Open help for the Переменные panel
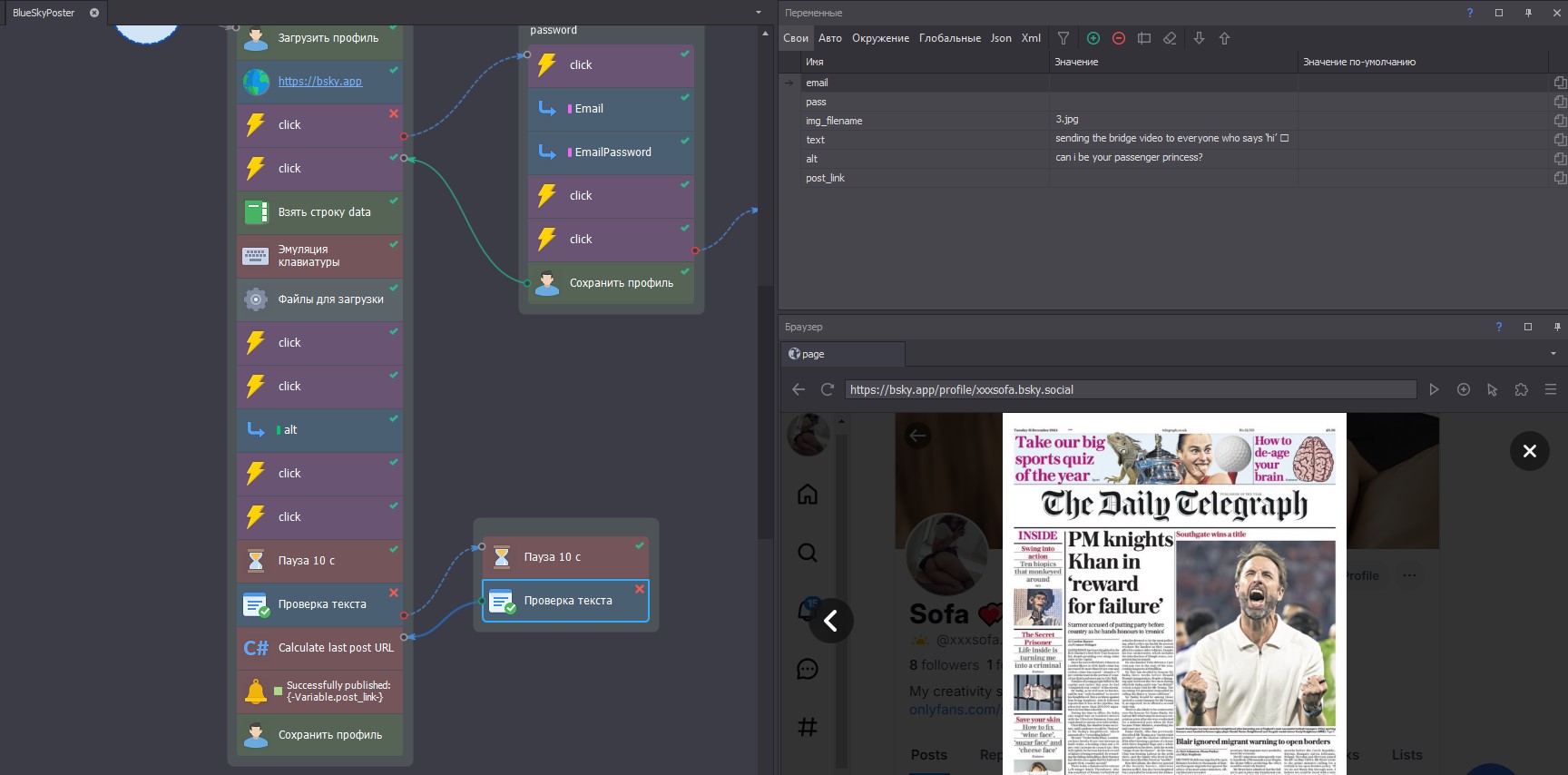This screenshot has width=1568, height=775. (x=1470, y=13)
